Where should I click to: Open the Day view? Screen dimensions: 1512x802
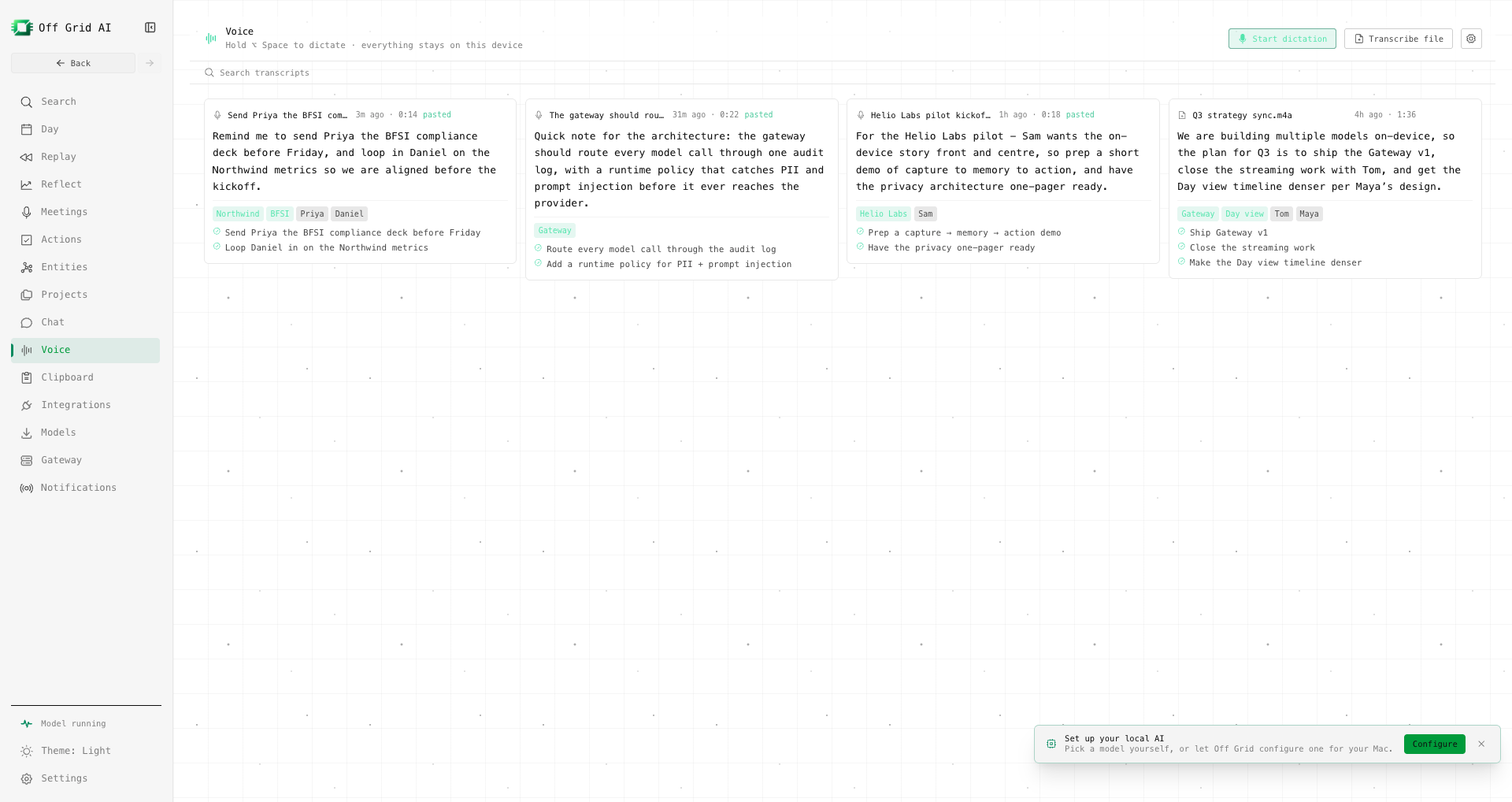point(85,129)
